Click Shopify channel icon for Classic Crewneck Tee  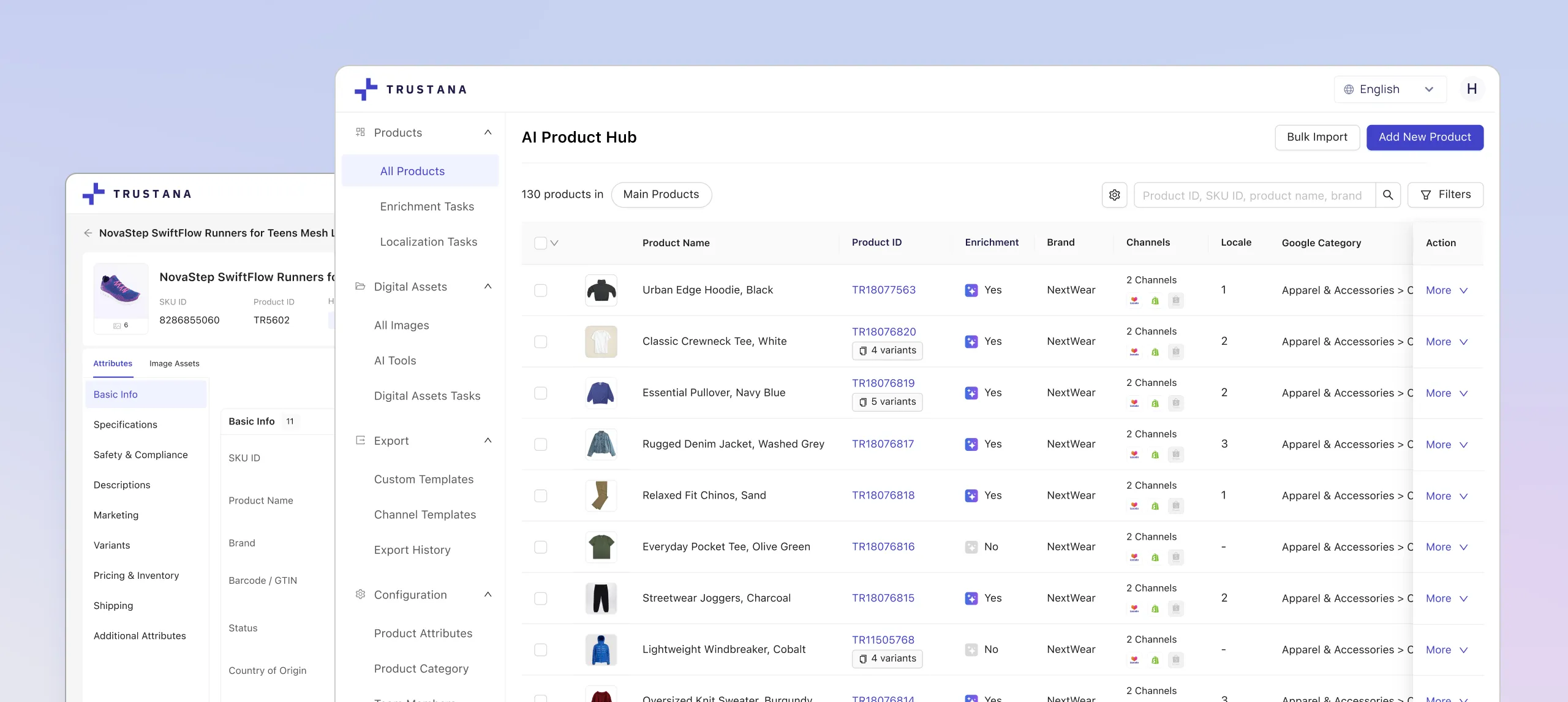pos(1155,352)
